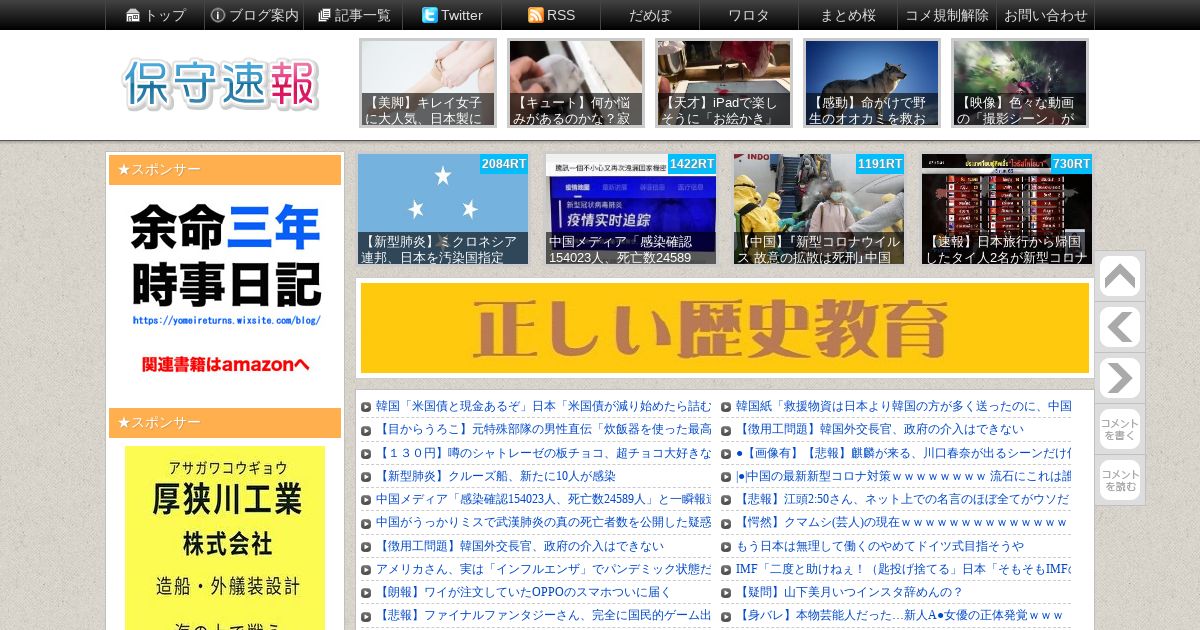Click the 保守速報 site logo
Image resolution: width=1200 pixels, height=630 pixels.
221,84
